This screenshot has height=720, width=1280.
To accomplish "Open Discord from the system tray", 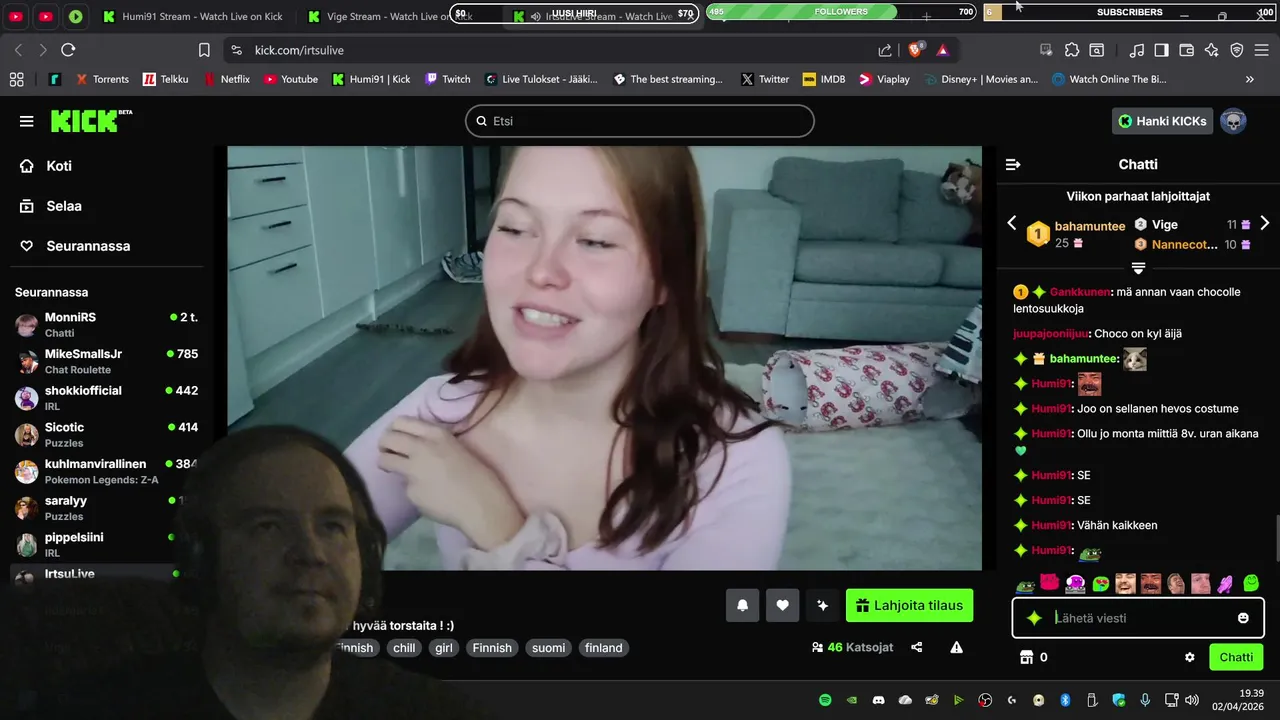I will [878, 700].
